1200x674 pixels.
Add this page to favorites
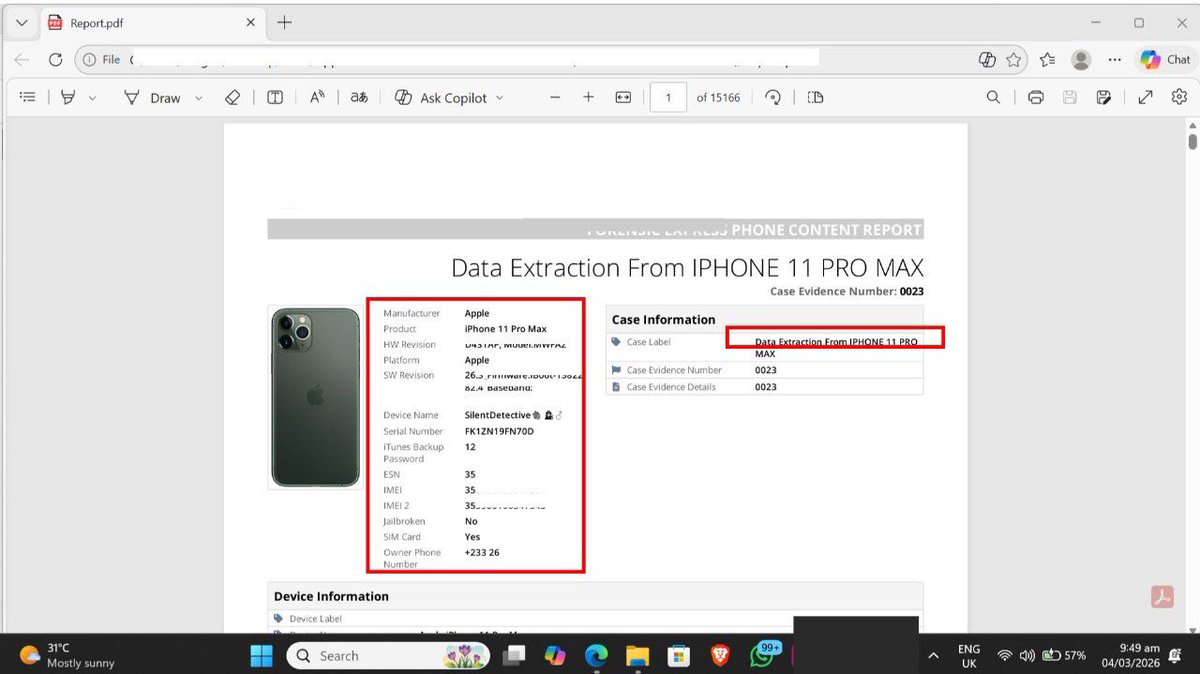tap(1014, 60)
